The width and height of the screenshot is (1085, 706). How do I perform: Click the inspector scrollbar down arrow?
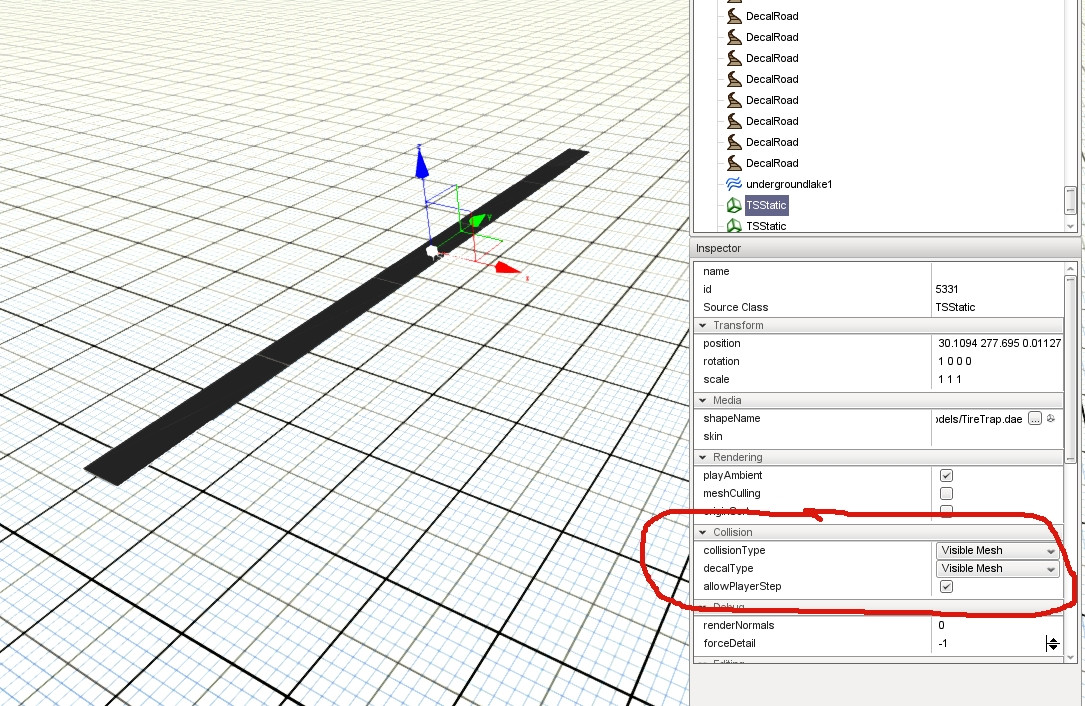click(x=1070, y=658)
